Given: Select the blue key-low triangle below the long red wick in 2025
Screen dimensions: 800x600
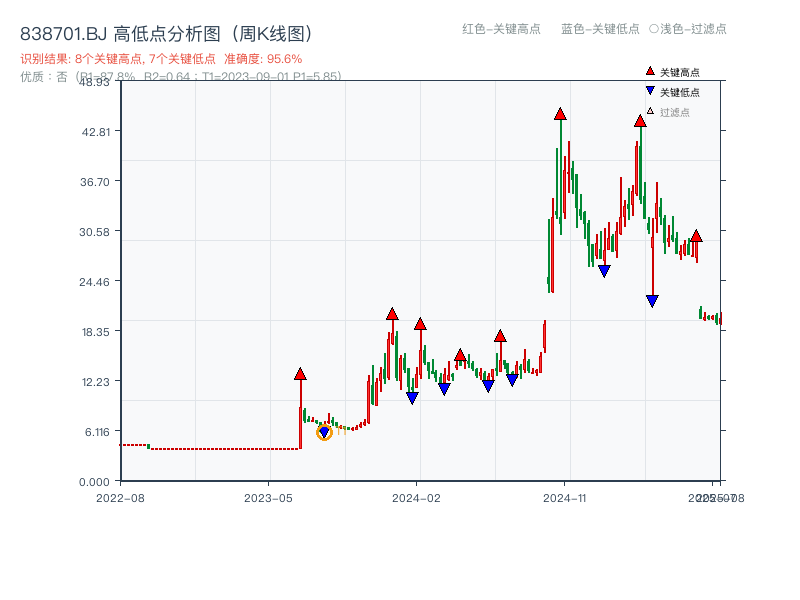Looking at the screenshot, I should (x=652, y=301).
